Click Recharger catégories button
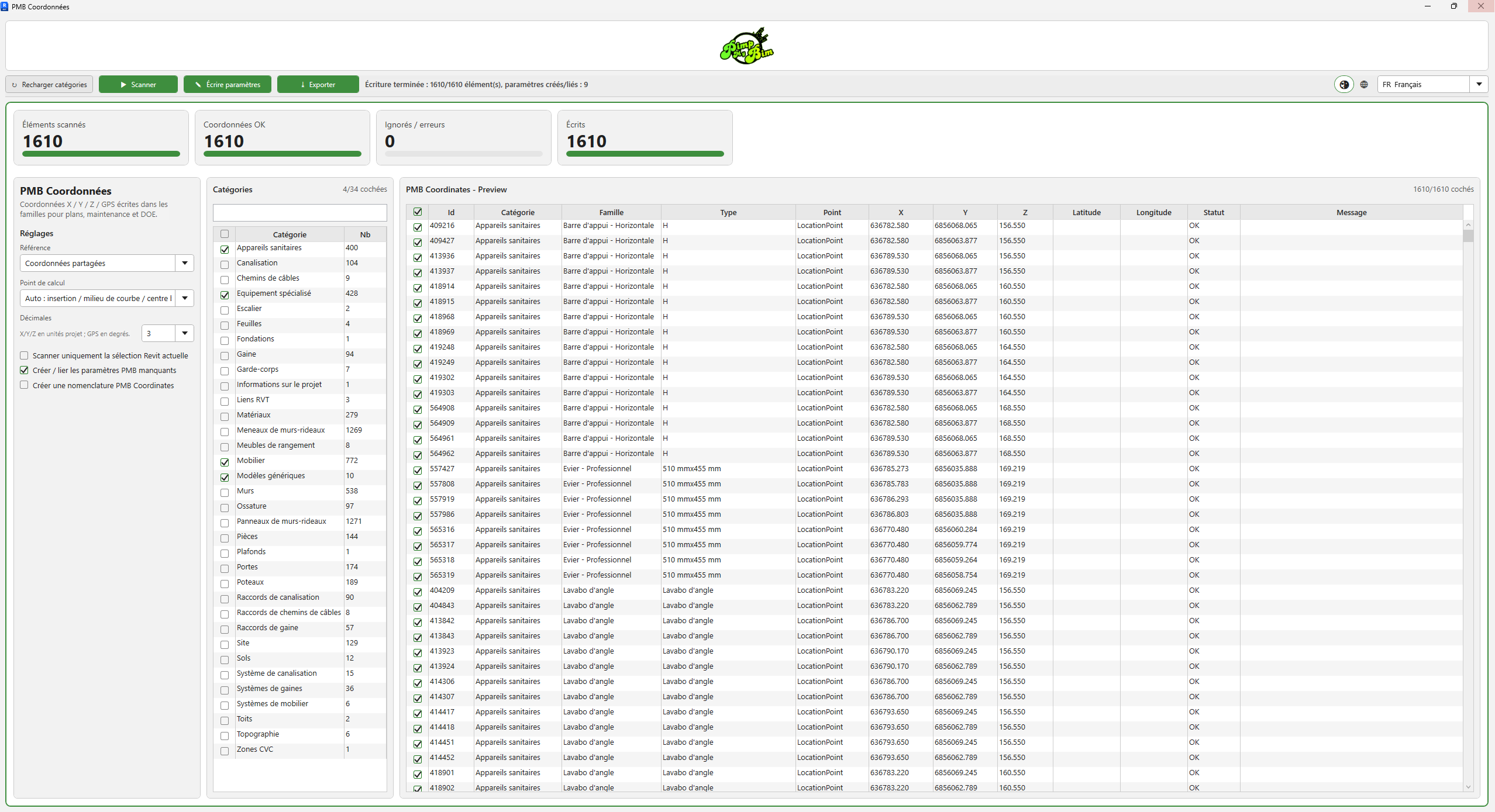 (49, 84)
